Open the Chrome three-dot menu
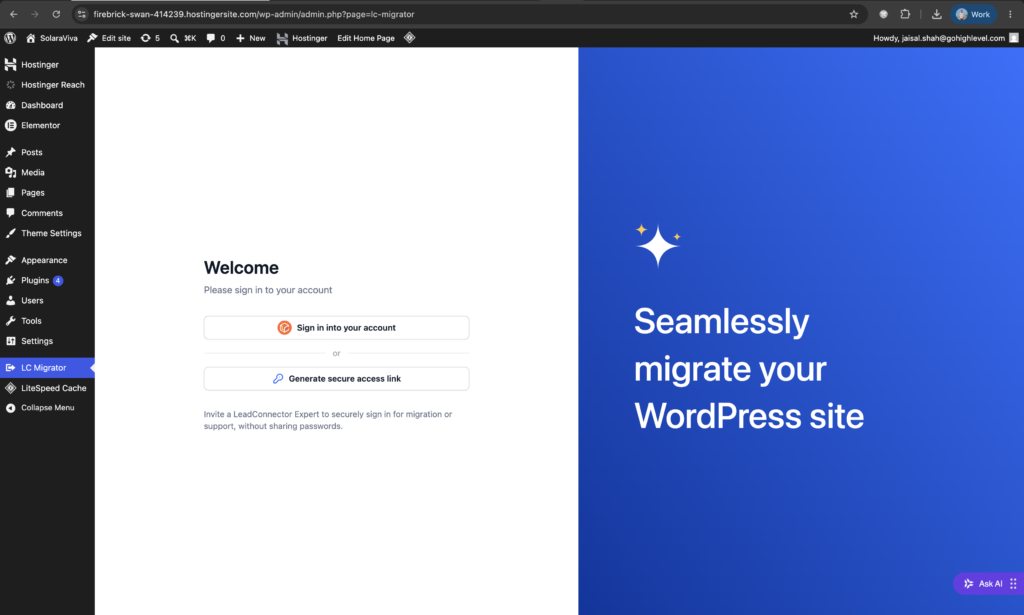 [1010, 14]
